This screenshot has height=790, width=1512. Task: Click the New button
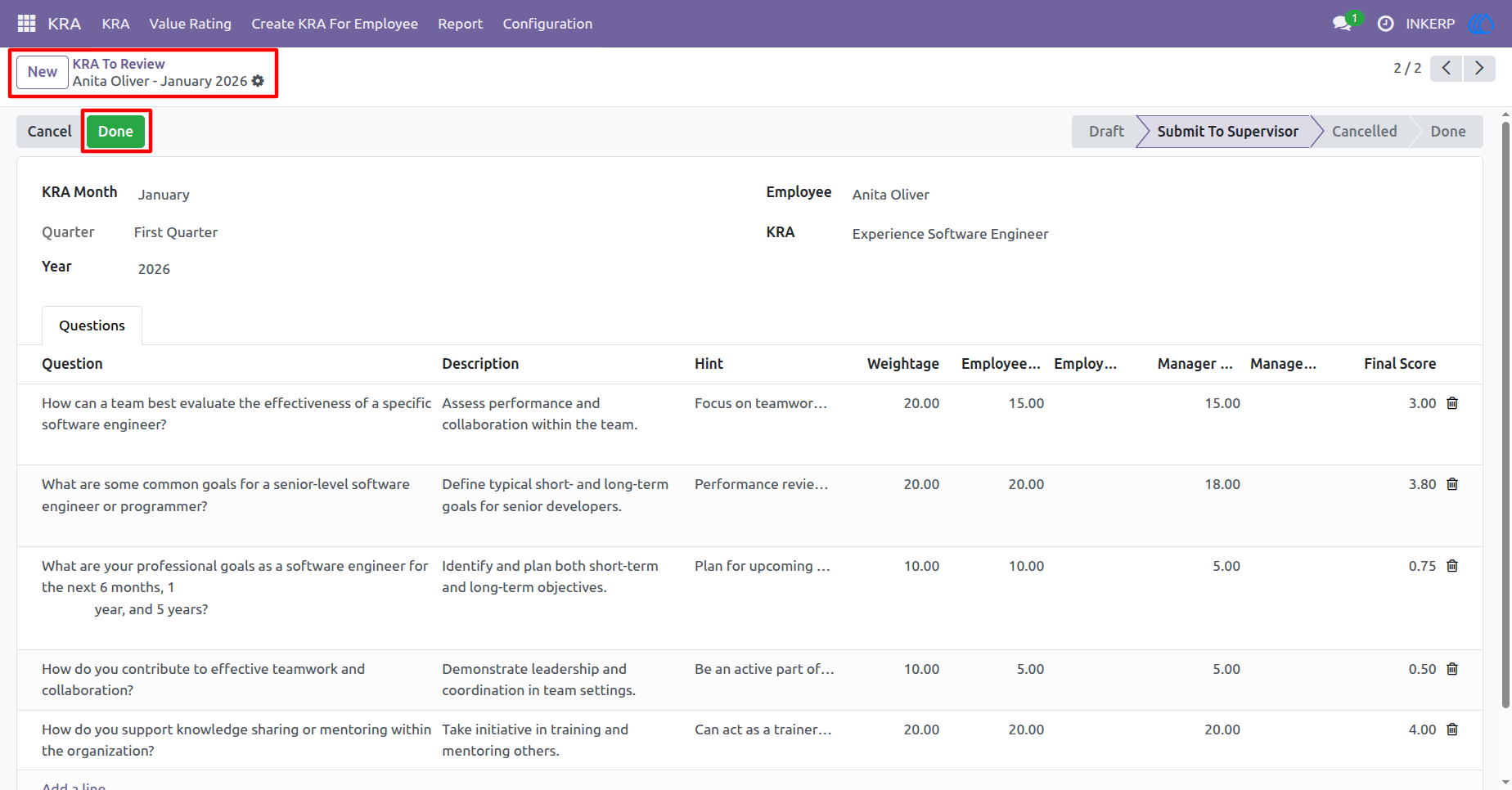[x=43, y=72]
